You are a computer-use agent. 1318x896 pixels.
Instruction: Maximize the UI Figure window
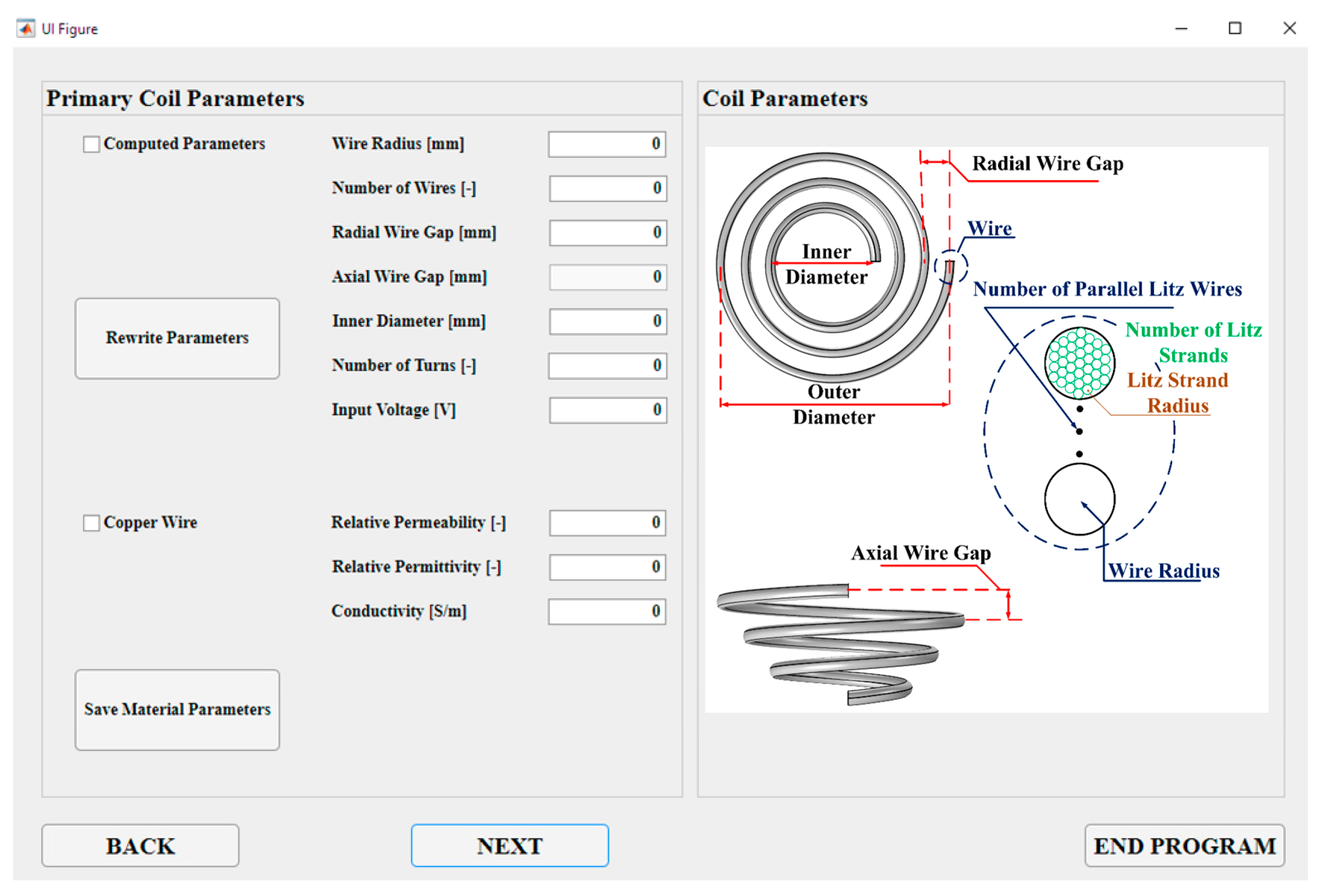pos(1235,28)
